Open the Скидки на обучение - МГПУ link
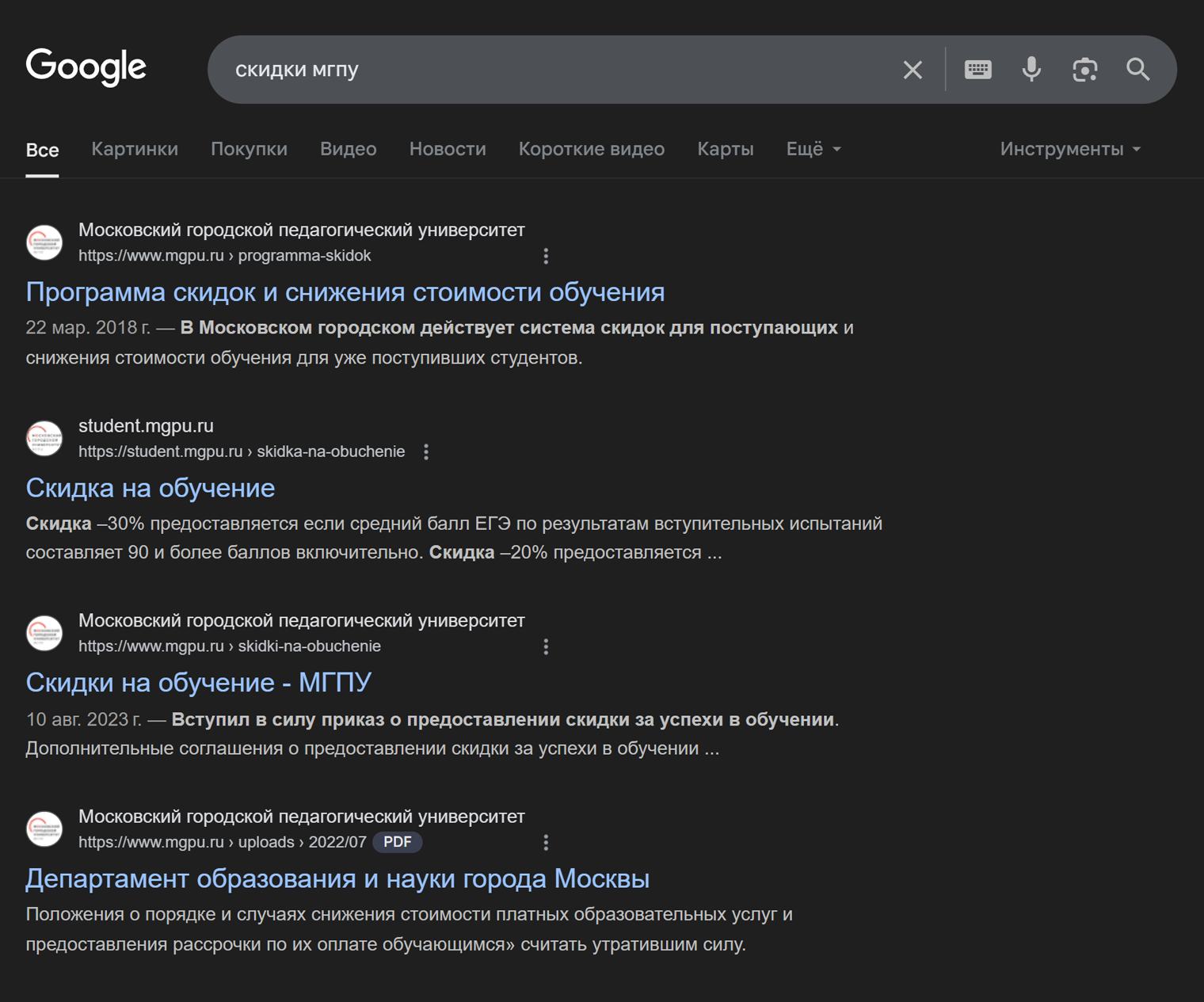Viewport: 1204px width, 1002px height. (x=199, y=683)
